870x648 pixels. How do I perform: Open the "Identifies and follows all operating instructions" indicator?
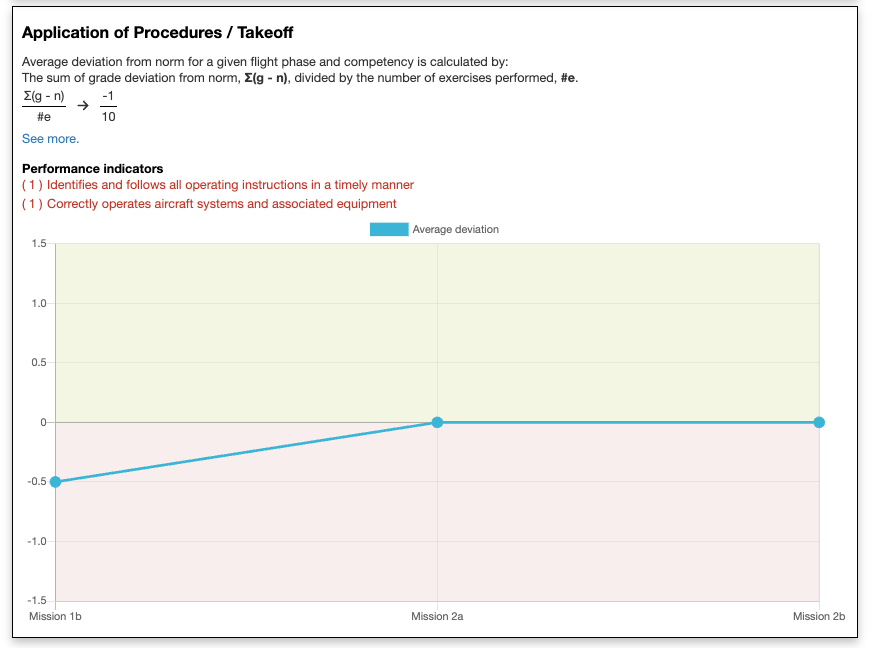218,185
